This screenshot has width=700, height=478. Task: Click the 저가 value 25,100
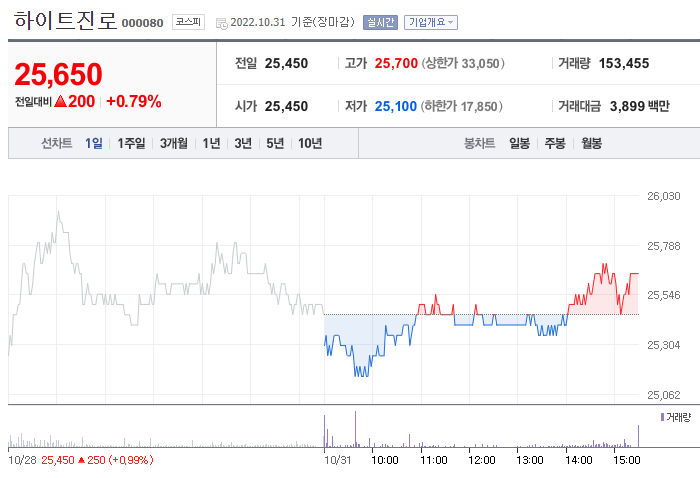(x=396, y=106)
